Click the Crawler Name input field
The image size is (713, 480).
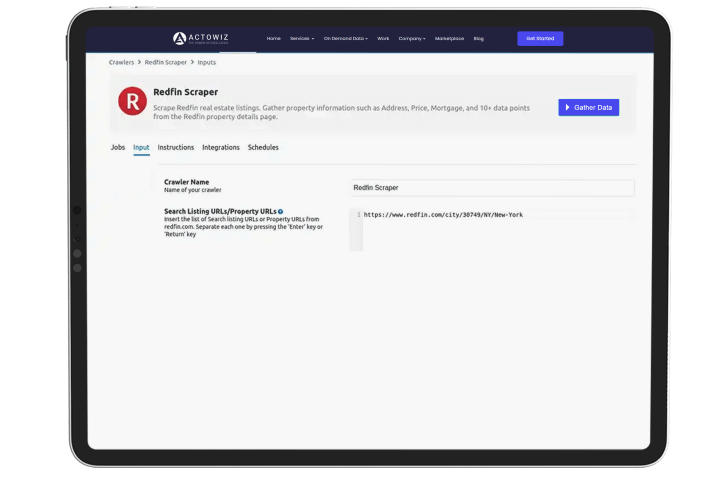492,188
